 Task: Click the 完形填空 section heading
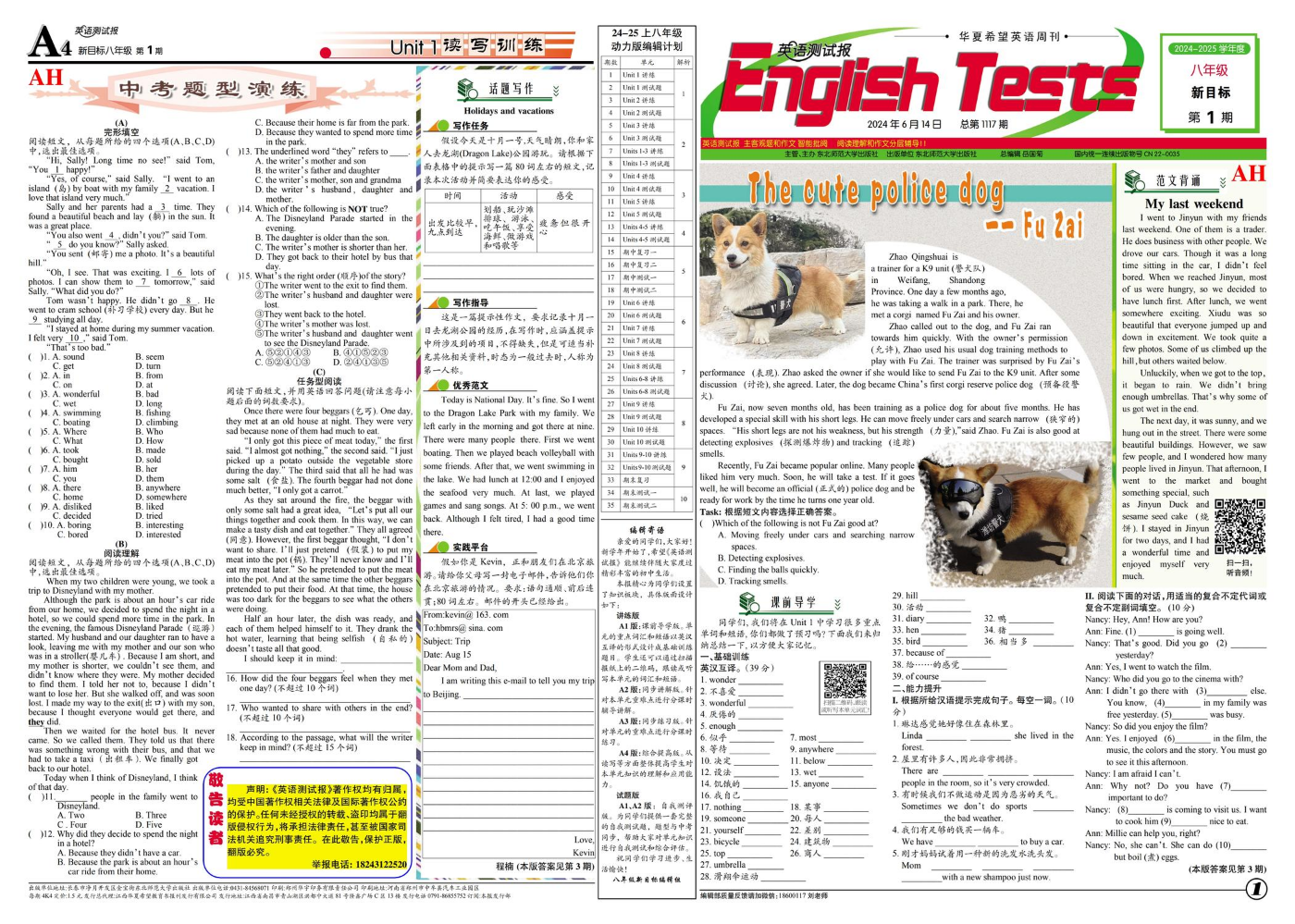pos(121,131)
